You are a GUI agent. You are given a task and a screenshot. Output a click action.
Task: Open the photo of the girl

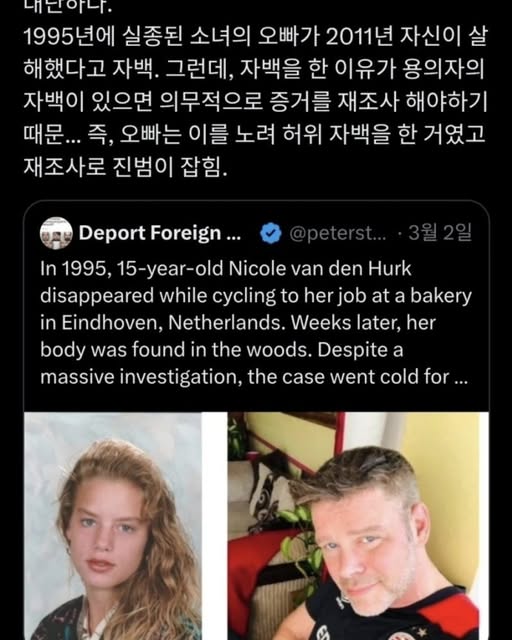click(x=113, y=526)
